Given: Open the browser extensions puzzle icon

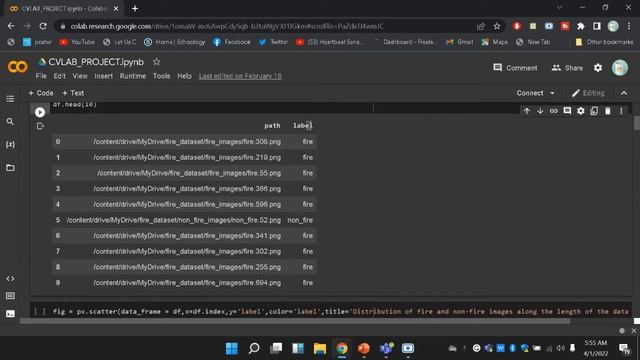Looking at the screenshot, I should tap(580, 26).
